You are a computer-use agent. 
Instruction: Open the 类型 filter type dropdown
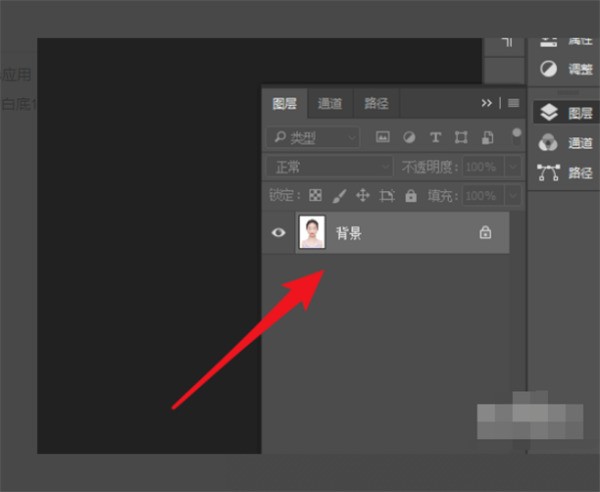313,137
